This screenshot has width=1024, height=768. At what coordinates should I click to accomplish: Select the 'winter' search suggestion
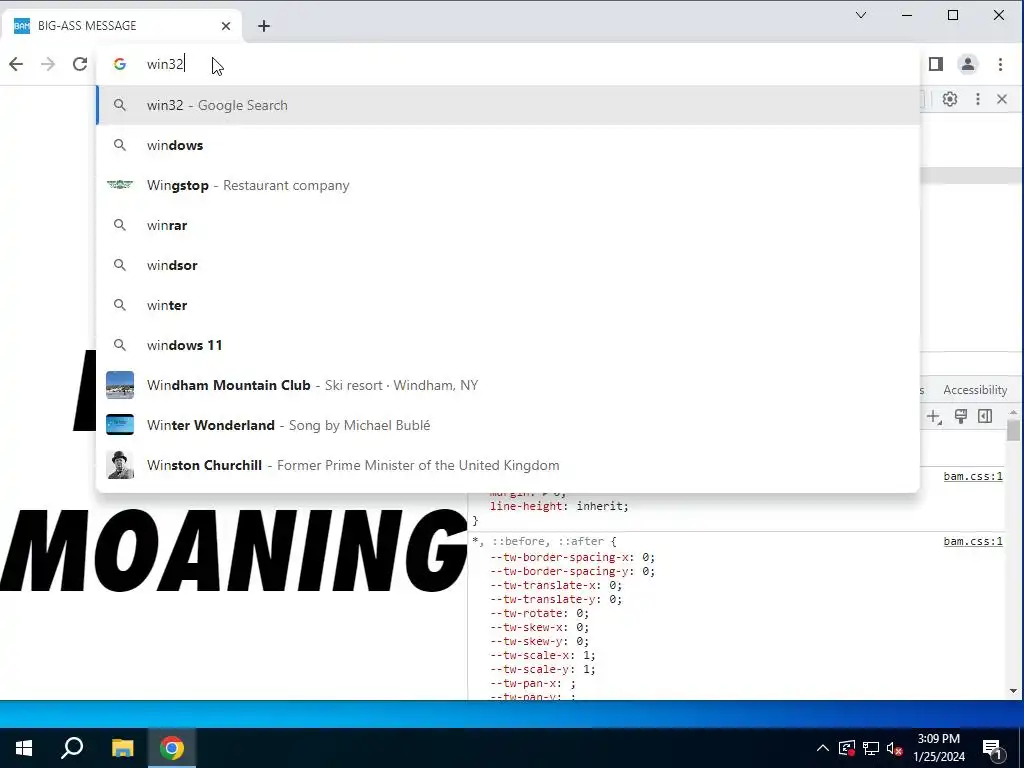507,305
